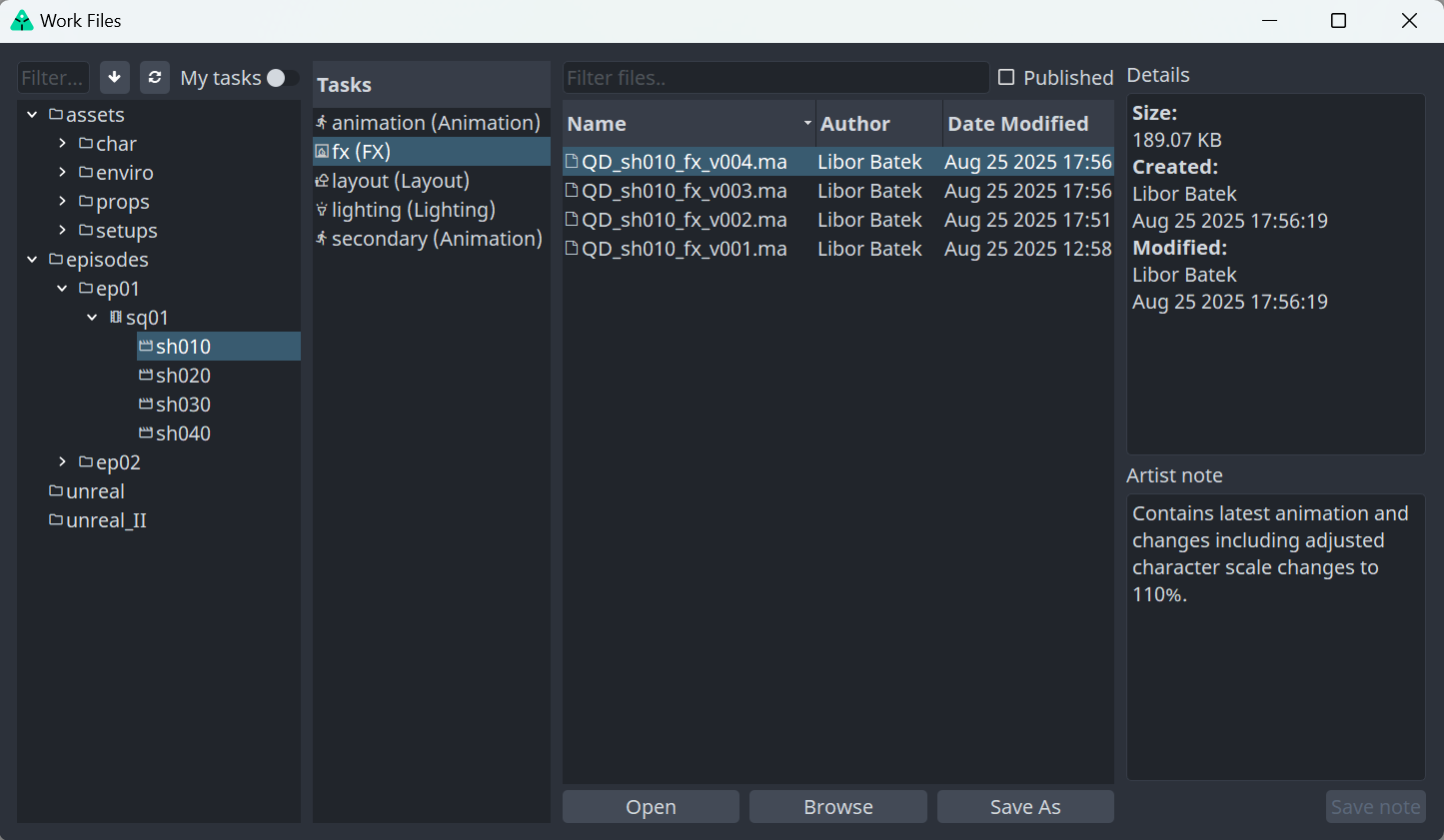Select the layout (Layout) task icon
This screenshot has width=1444, height=840.
(x=322, y=181)
